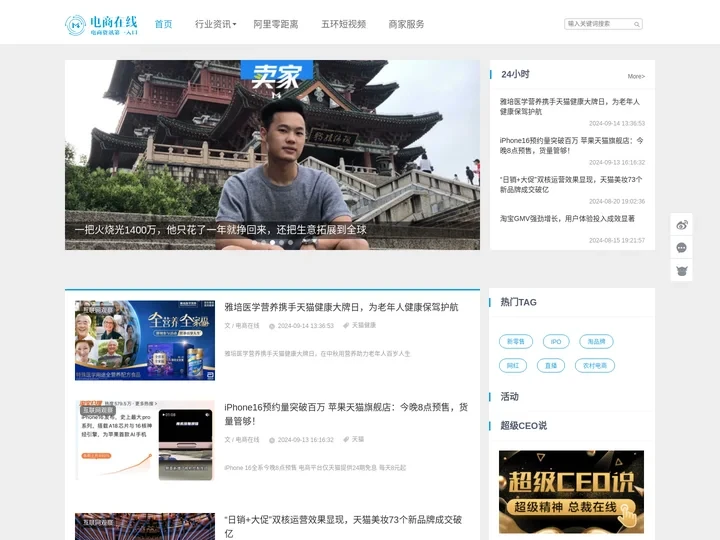Image resolution: width=720 pixels, height=540 pixels.
Task: Open 24小时 item 淘宝GMV强劲增长
Action: click(x=567, y=219)
